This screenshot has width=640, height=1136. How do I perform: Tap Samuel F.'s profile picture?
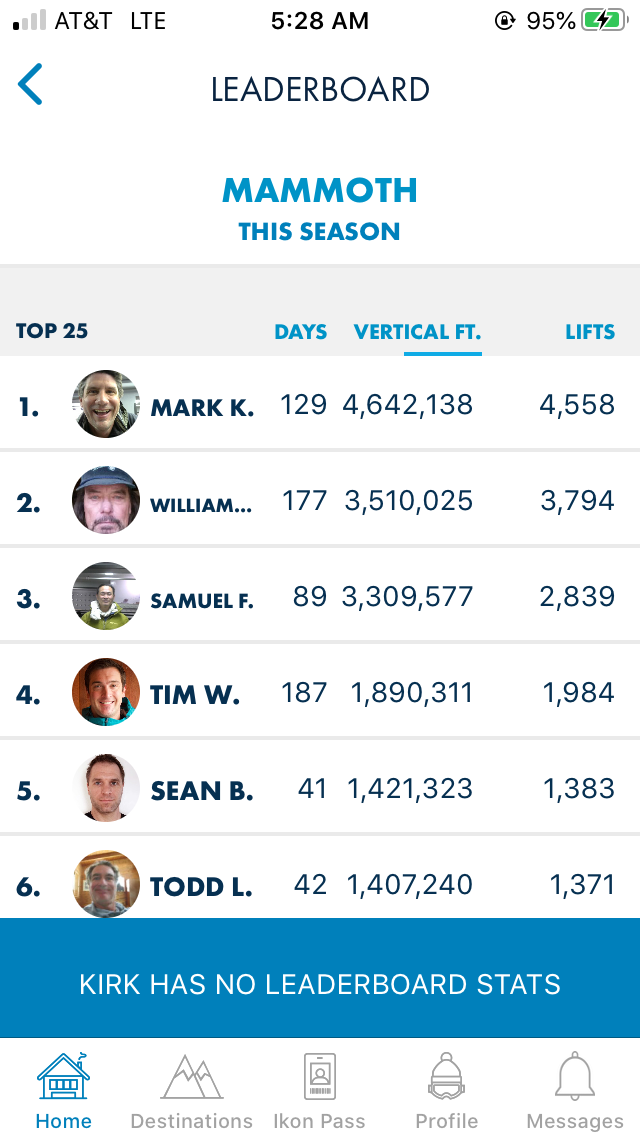coord(106,597)
